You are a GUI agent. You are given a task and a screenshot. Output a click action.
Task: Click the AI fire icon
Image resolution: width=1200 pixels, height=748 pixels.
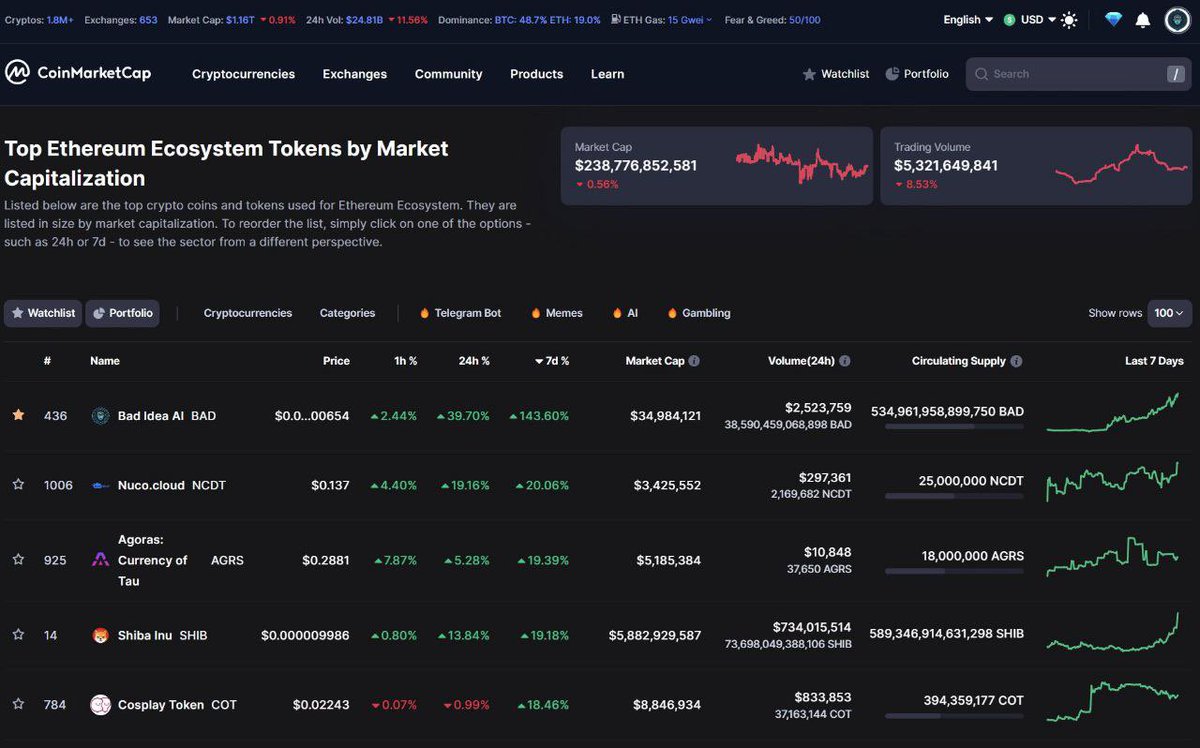pos(617,313)
